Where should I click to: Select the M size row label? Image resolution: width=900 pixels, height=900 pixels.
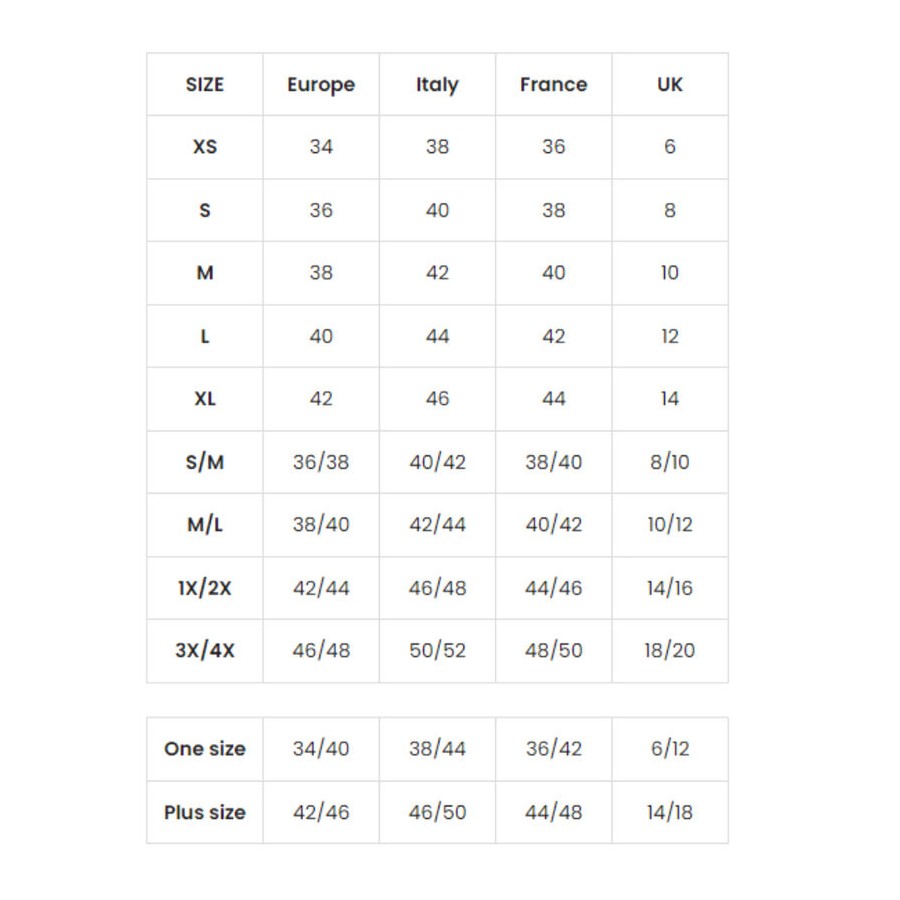coord(205,273)
